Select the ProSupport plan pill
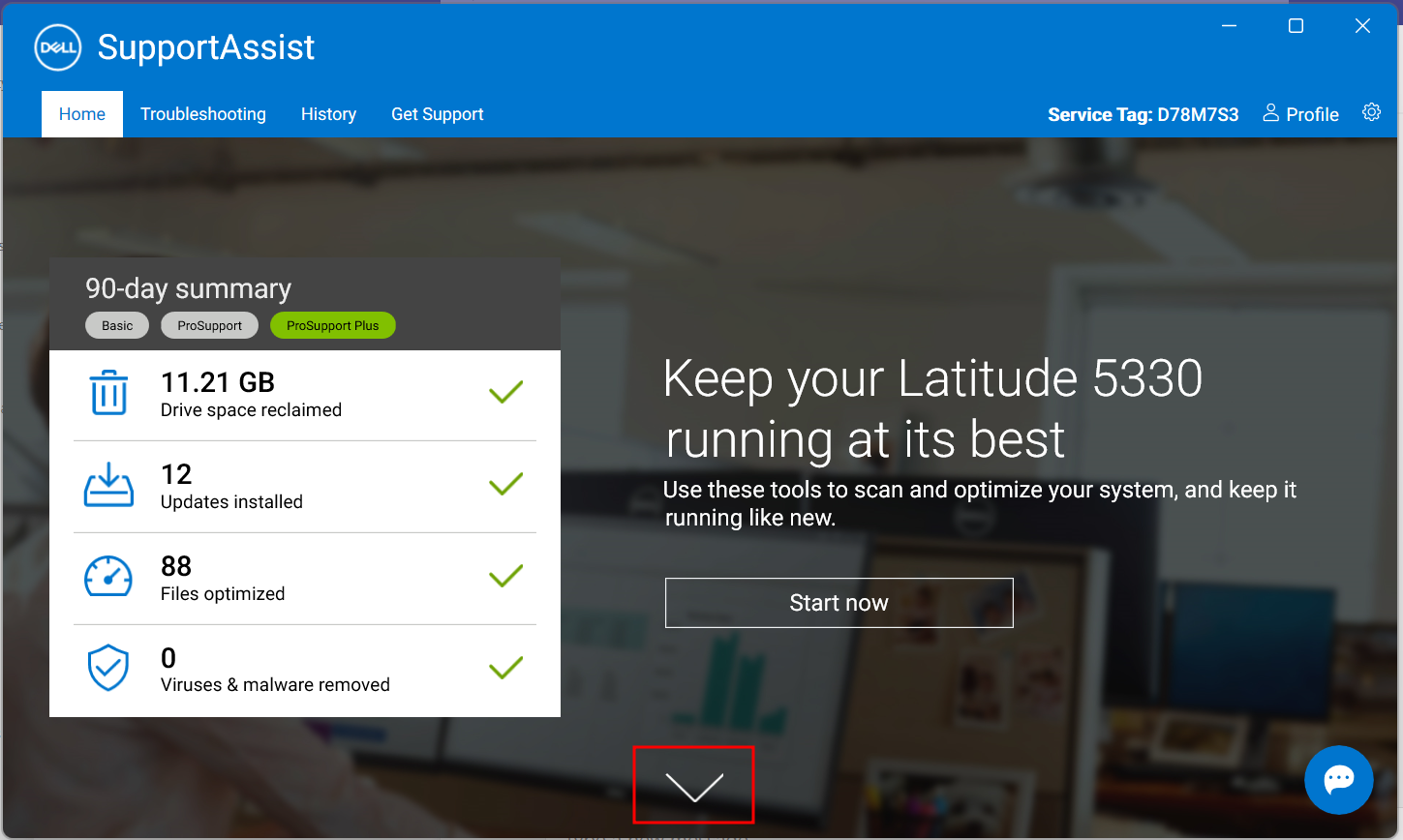Screen dimensions: 1403x840 (210, 325)
